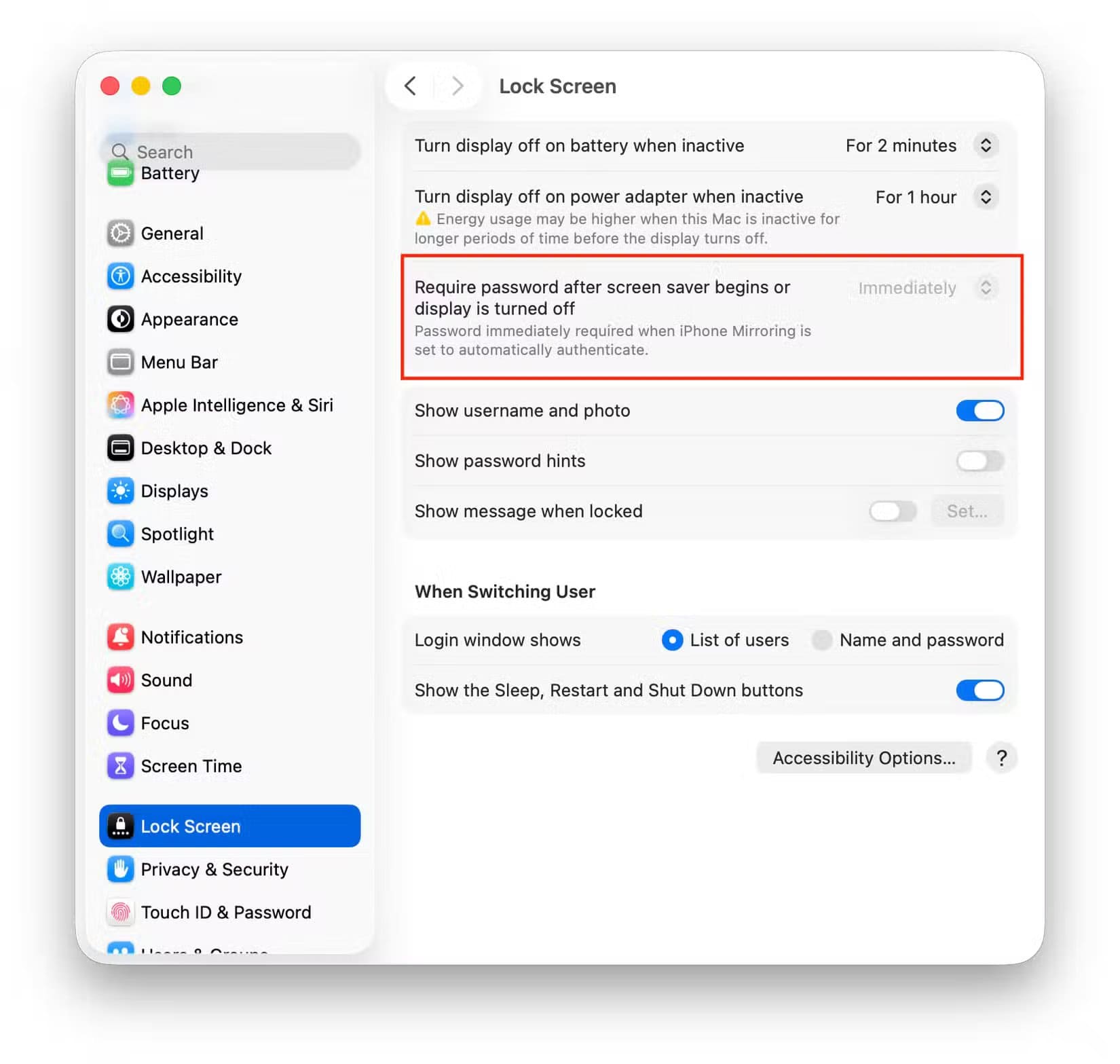Select the Appearance icon

tap(121, 319)
